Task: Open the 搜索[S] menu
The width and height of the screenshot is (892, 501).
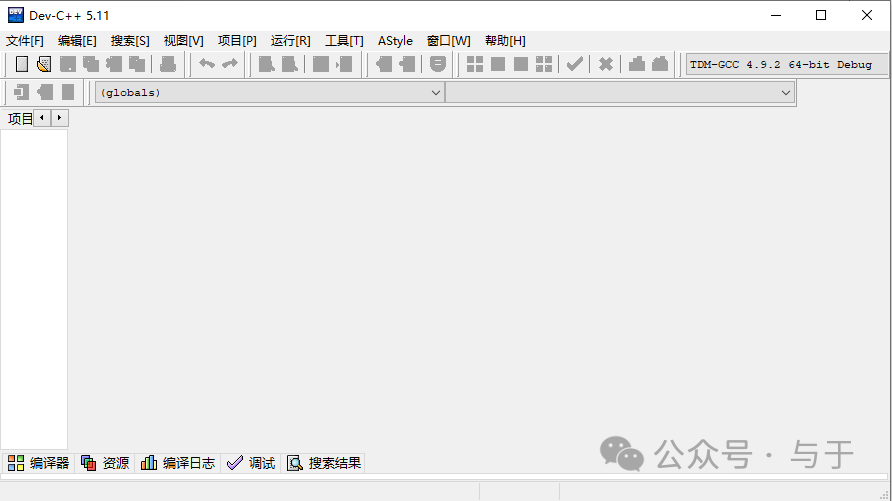Action: click(130, 41)
